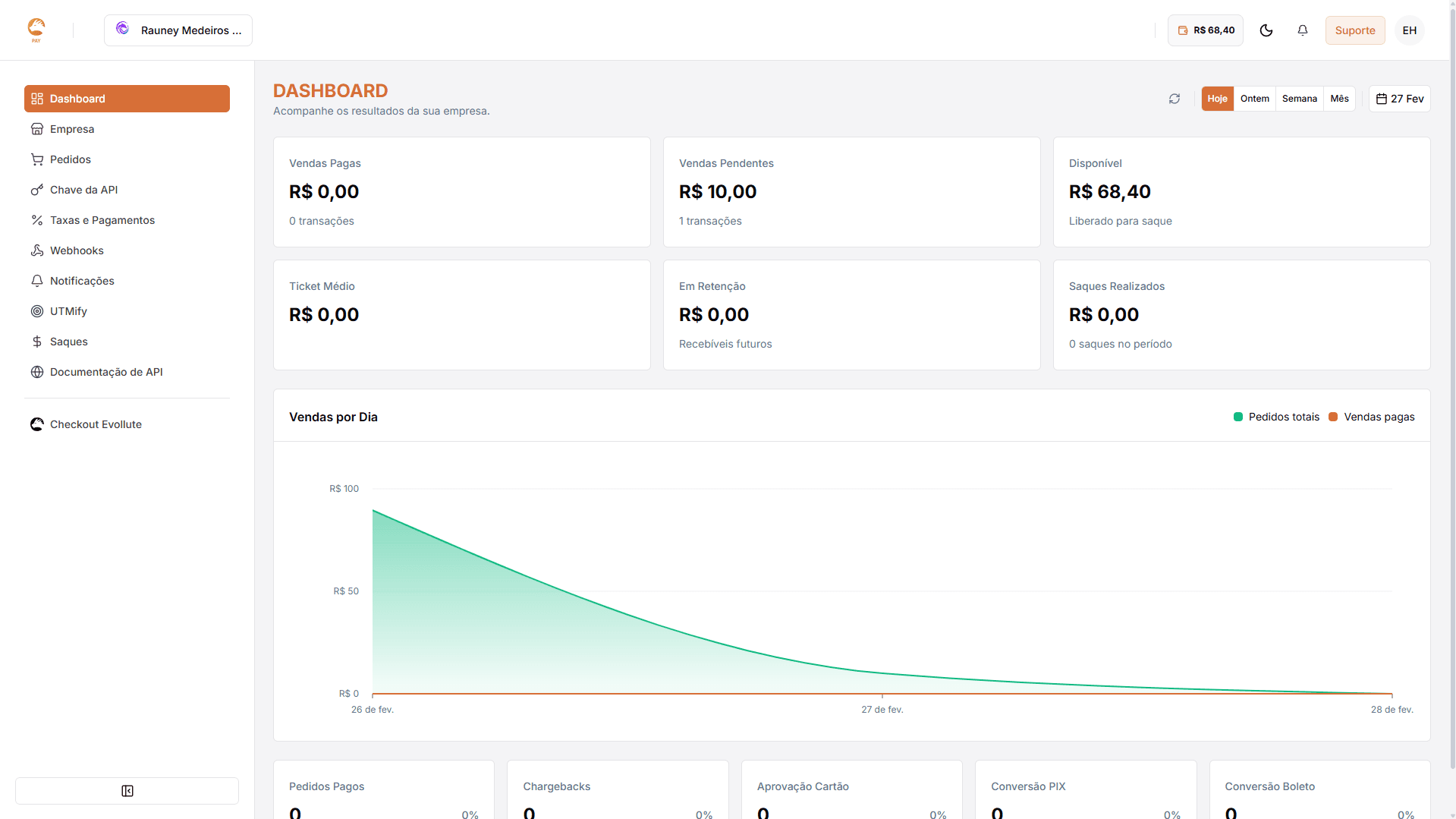Click the '1 transações' text

(x=710, y=221)
